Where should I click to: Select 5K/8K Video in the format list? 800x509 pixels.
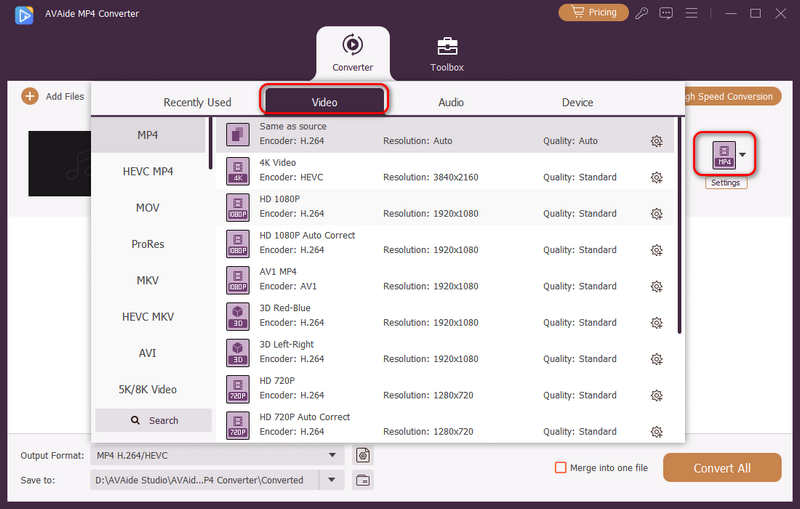tap(148, 389)
